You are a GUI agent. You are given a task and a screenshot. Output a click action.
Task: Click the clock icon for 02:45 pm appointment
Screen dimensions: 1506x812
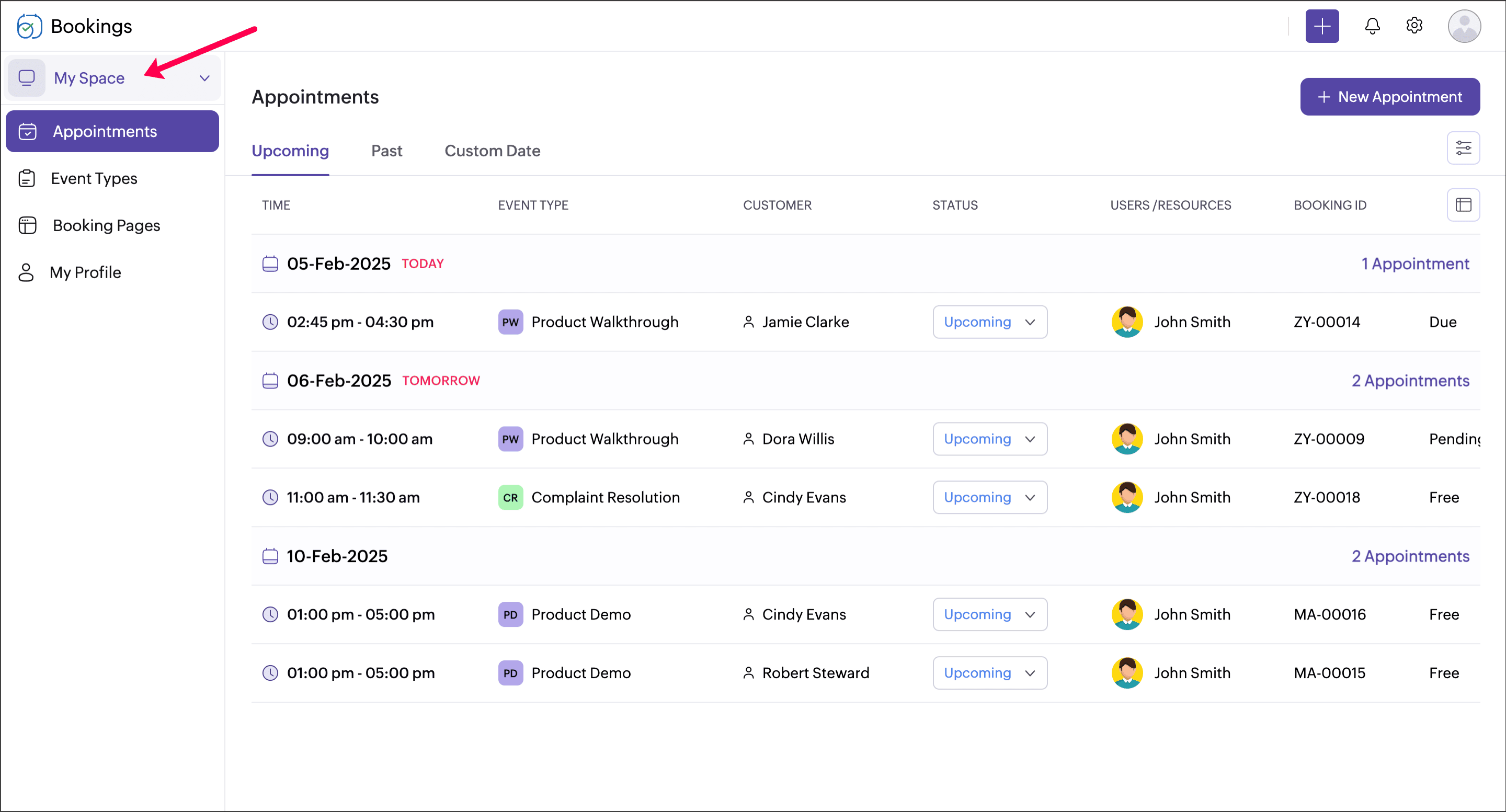click(270, 322)
